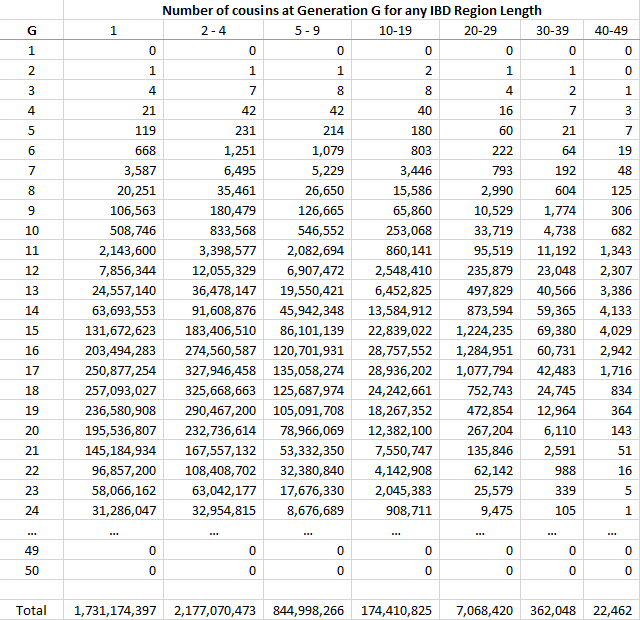Click the cell containing 31,286,047
The width and height of the screenshot is (640, 620).
113,510
